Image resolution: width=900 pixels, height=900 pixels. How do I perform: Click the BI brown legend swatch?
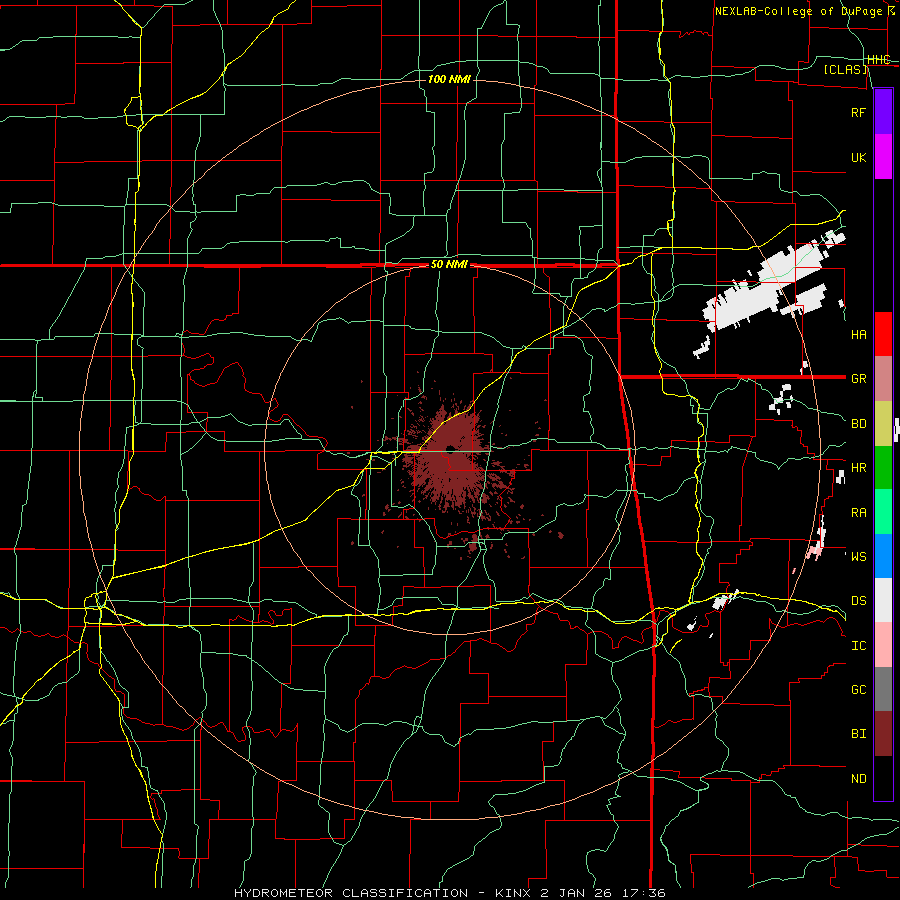click(883, 734)
